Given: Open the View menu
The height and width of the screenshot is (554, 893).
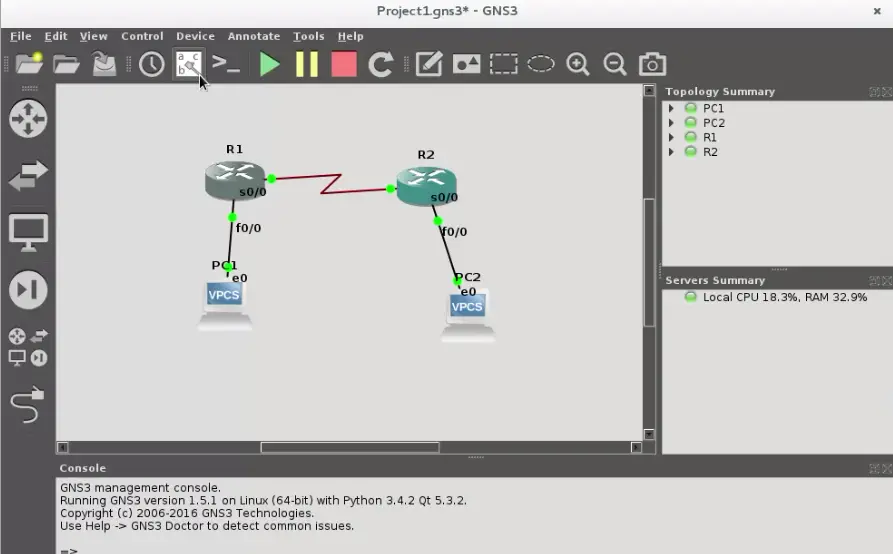Looking at the screenshot, I should click(93, 36).
